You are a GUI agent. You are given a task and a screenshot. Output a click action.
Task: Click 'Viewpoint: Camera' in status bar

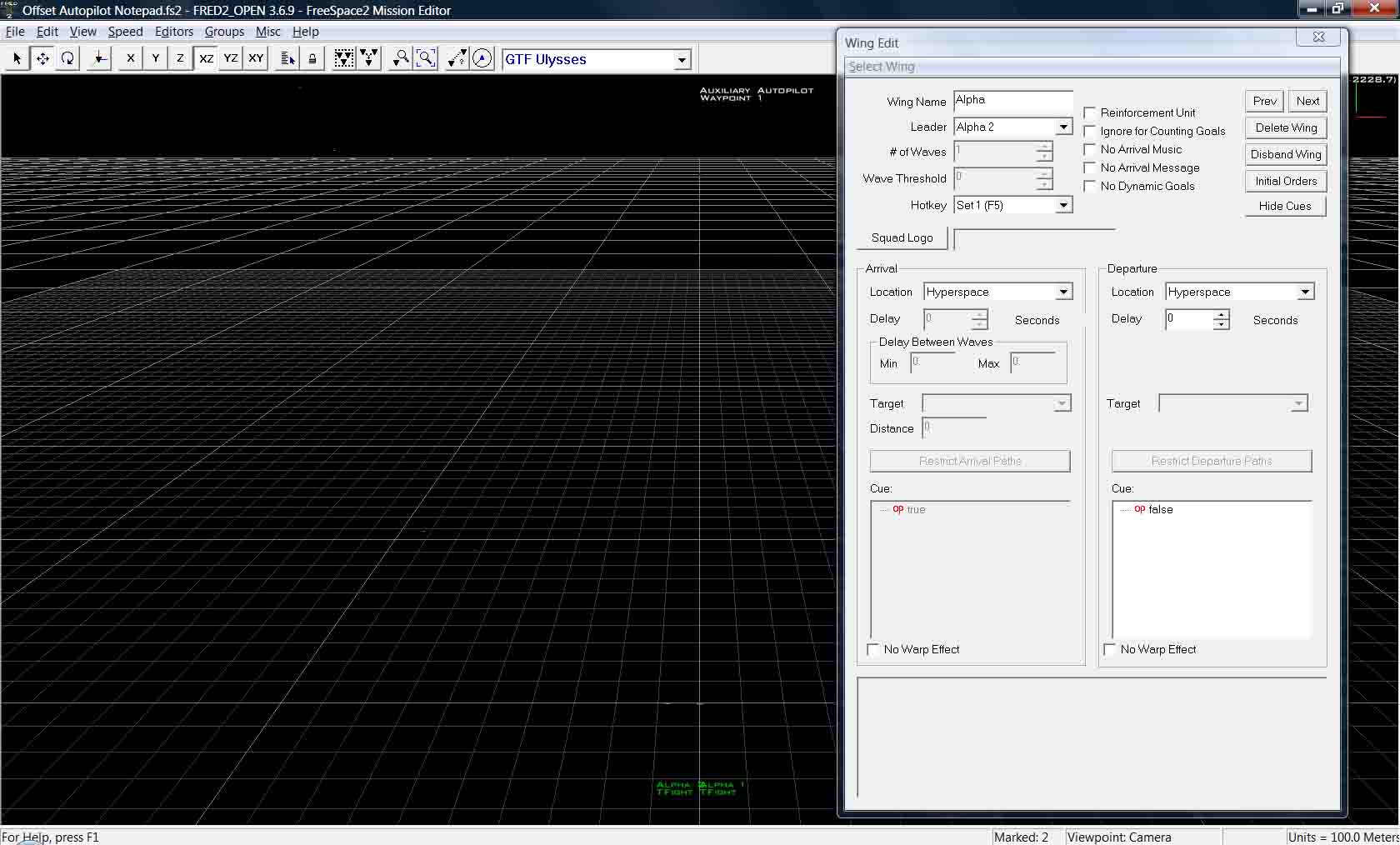[1119, 837]
